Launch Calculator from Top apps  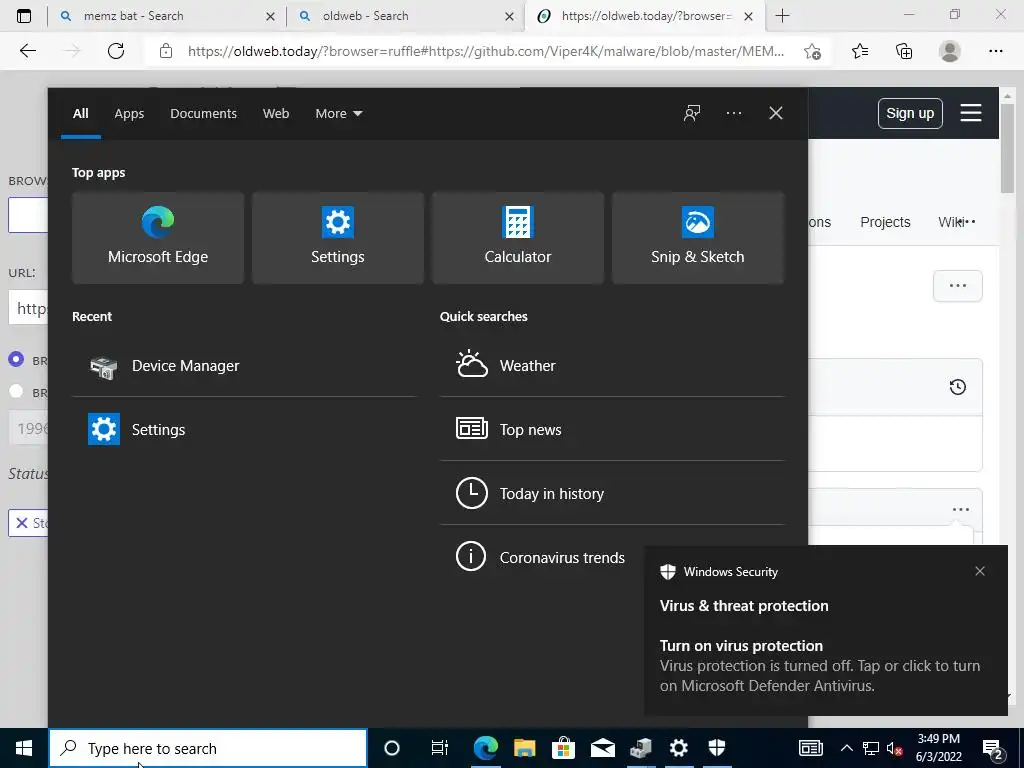[x=518, y=238]
